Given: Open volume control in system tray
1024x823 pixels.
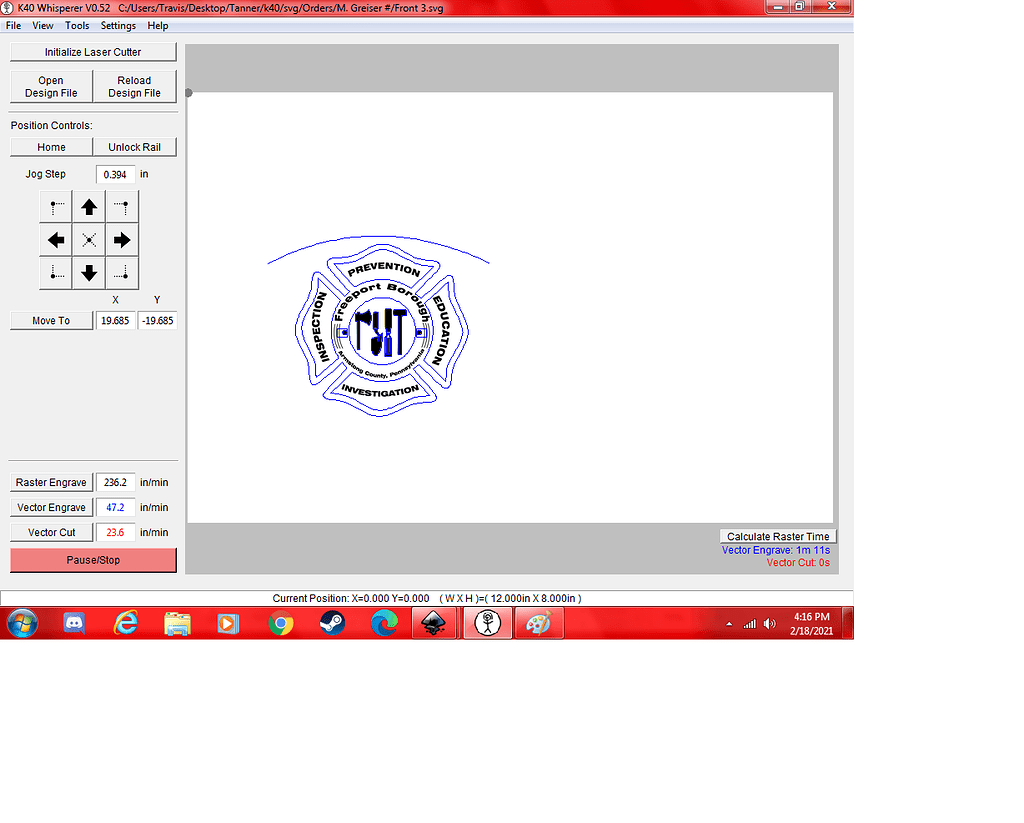Looking at the screenshot, I should (770, 624).
